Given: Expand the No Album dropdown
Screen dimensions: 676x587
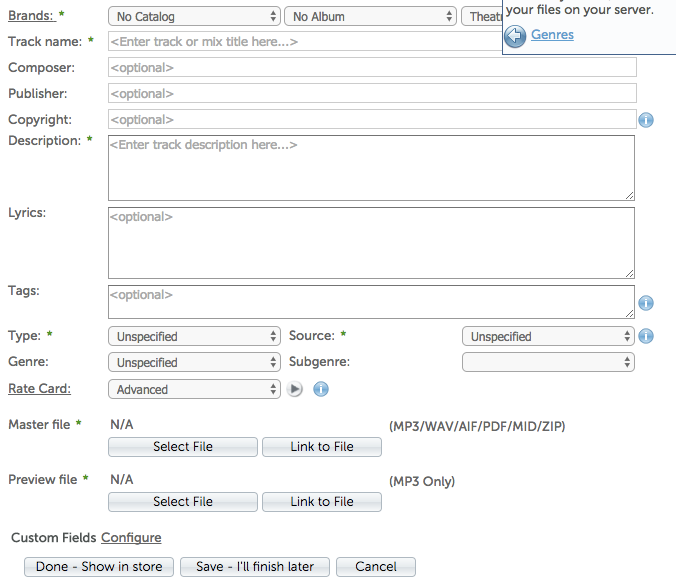Looking at the screenshot, I should click(370, 17).
